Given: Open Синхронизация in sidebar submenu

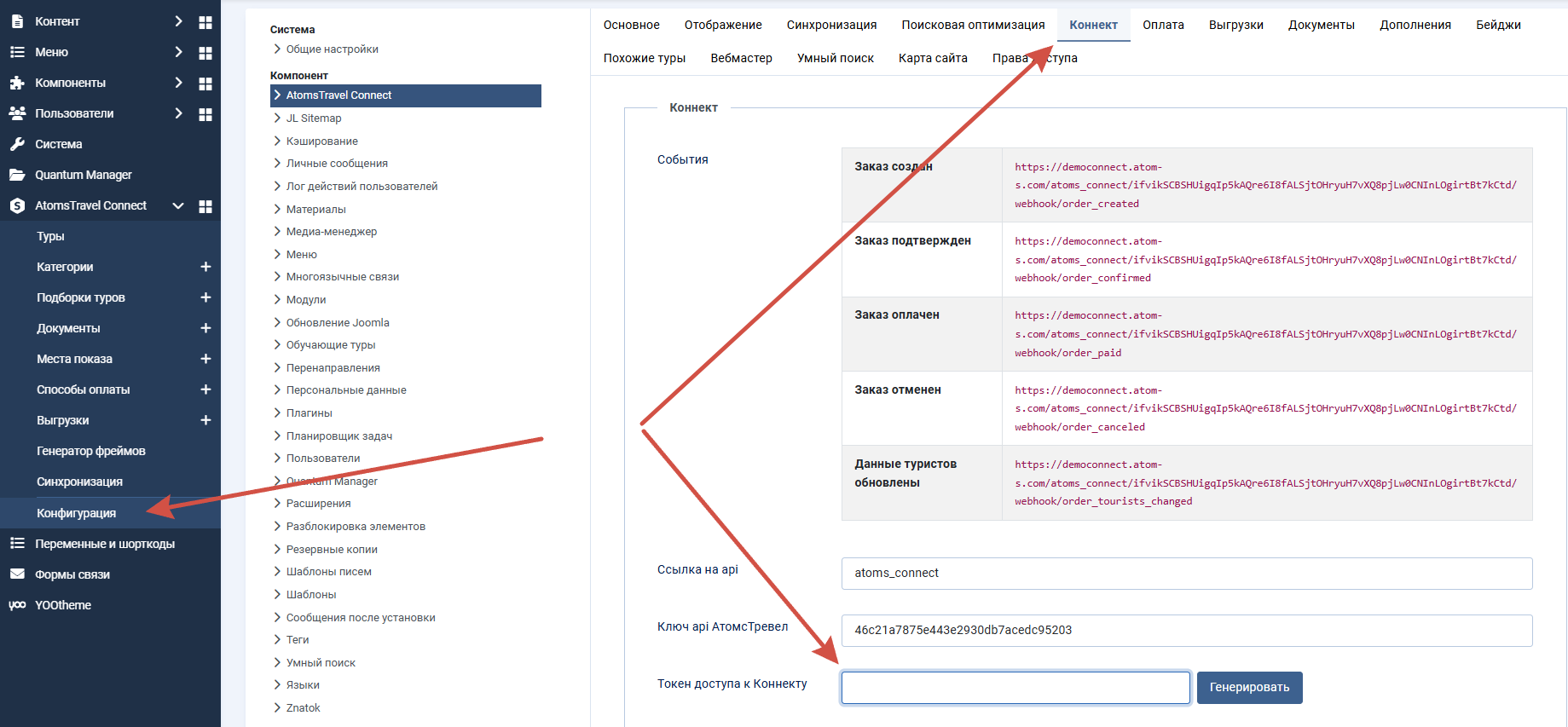Looking at the screenshot, I should click(79, 482).
